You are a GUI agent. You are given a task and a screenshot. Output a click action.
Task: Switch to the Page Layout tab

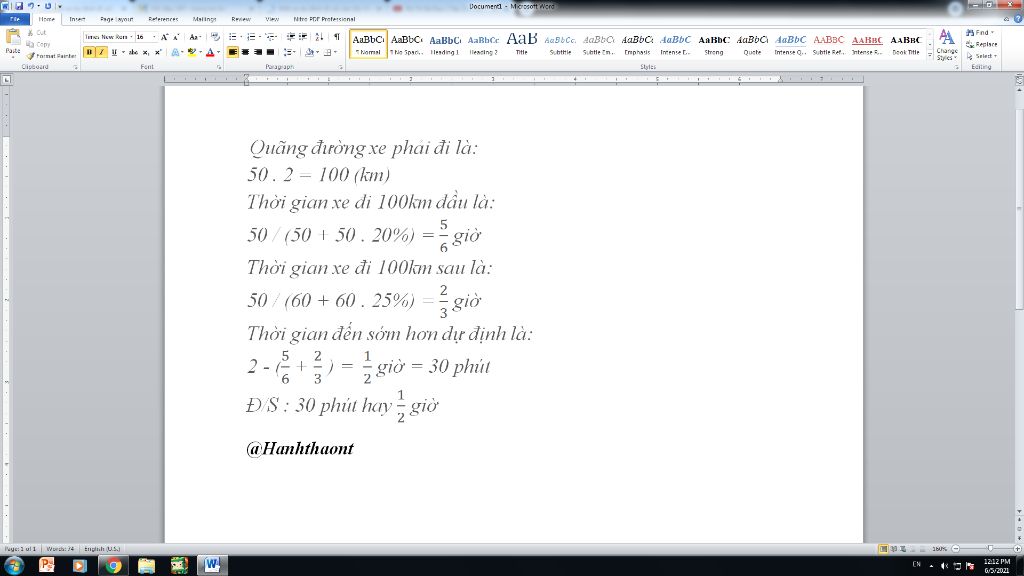[117, 19]
